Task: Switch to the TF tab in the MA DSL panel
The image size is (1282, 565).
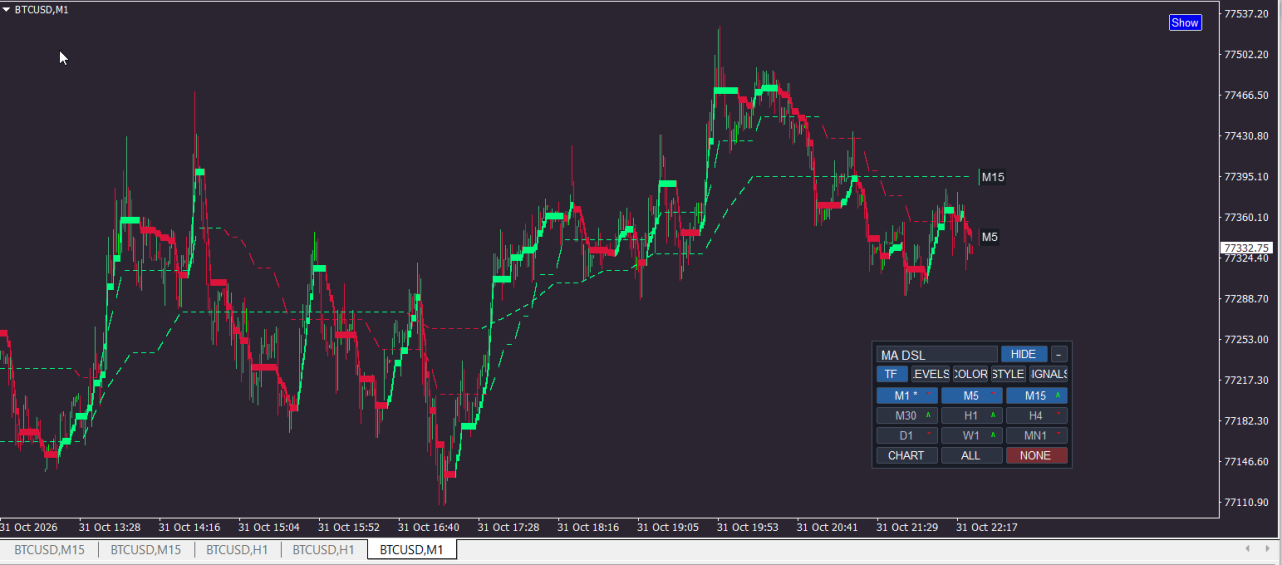Action: tap(891, 374)
